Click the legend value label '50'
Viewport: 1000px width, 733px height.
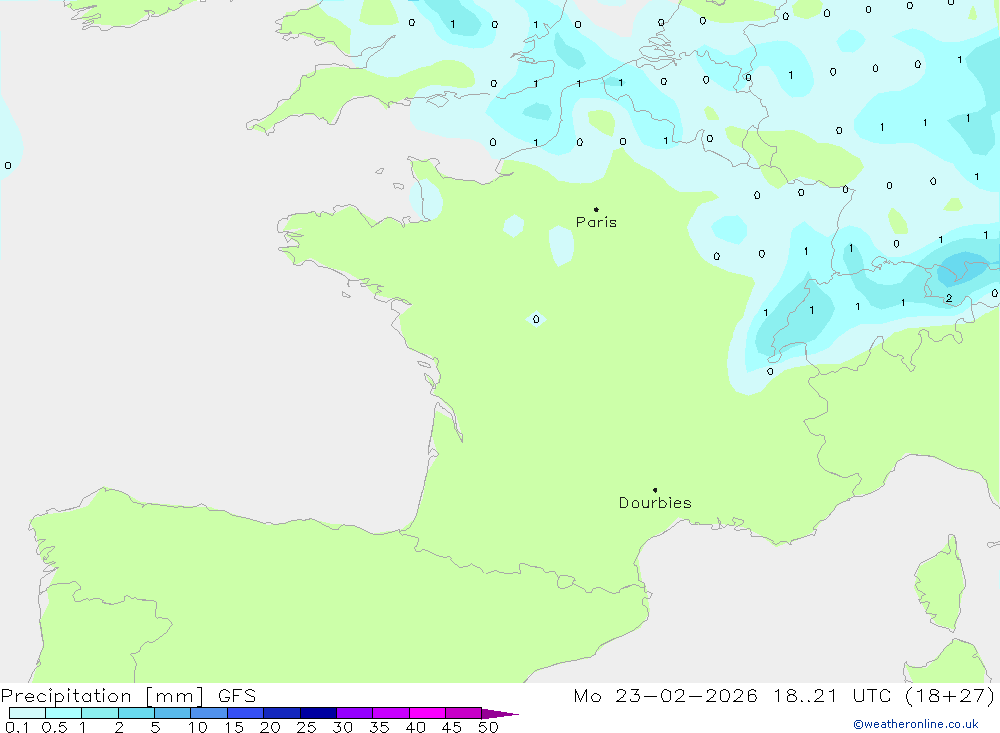[x=489, y=727]
